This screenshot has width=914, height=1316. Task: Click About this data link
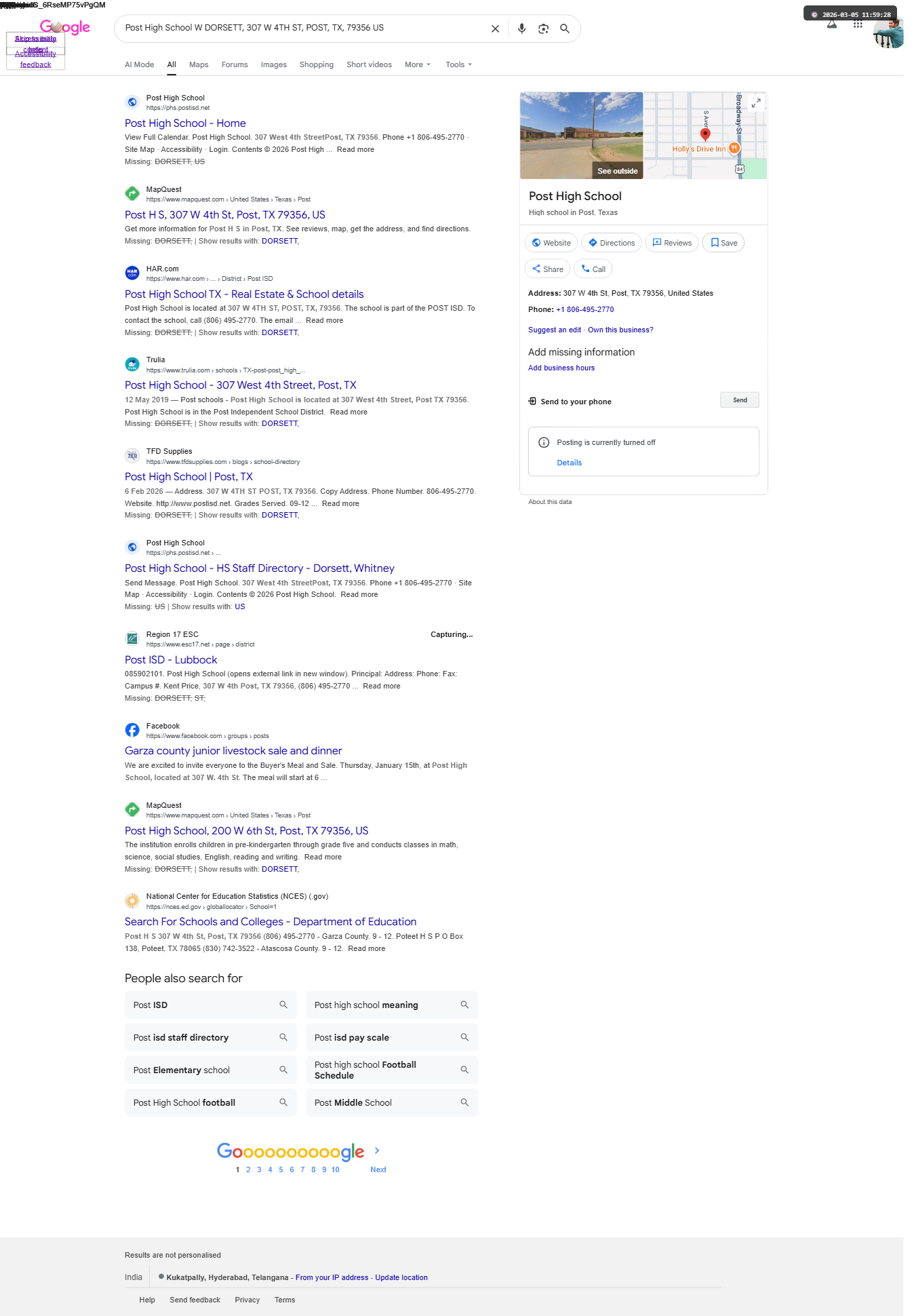pyautogui.click(x=550, y=502)
